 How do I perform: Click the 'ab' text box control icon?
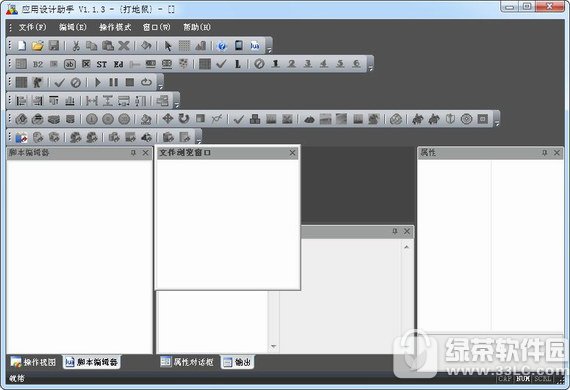(x=70, y=64)
